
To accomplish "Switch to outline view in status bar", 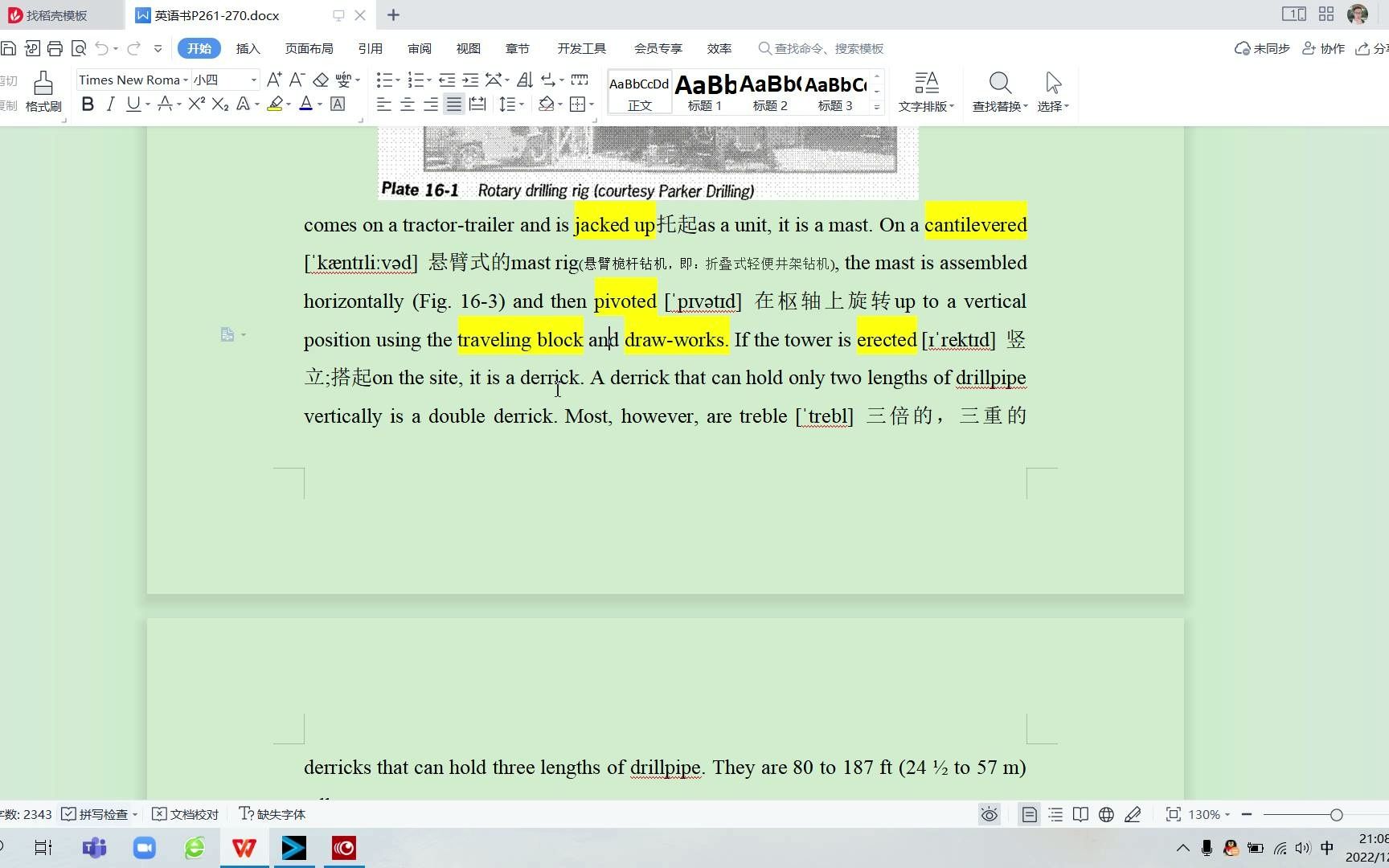I will pyautogui.click(x=1055, y=815).
